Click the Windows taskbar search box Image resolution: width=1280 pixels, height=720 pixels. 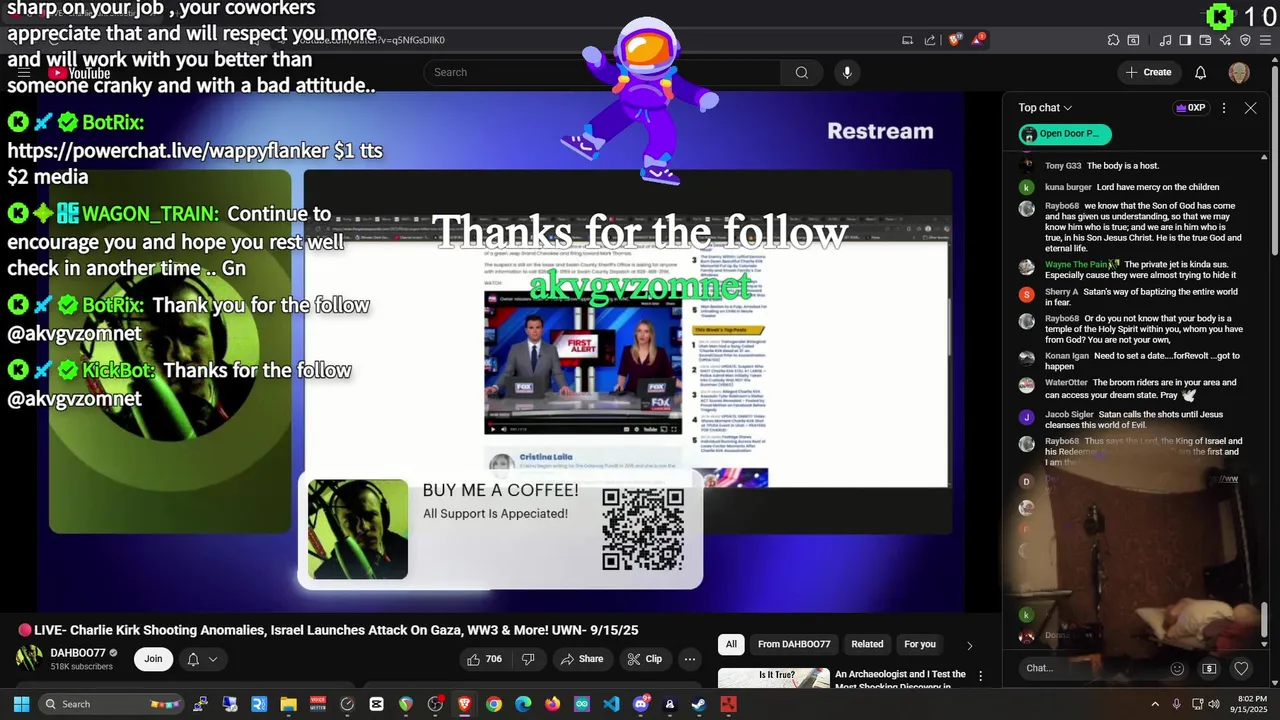pos(112,704)
